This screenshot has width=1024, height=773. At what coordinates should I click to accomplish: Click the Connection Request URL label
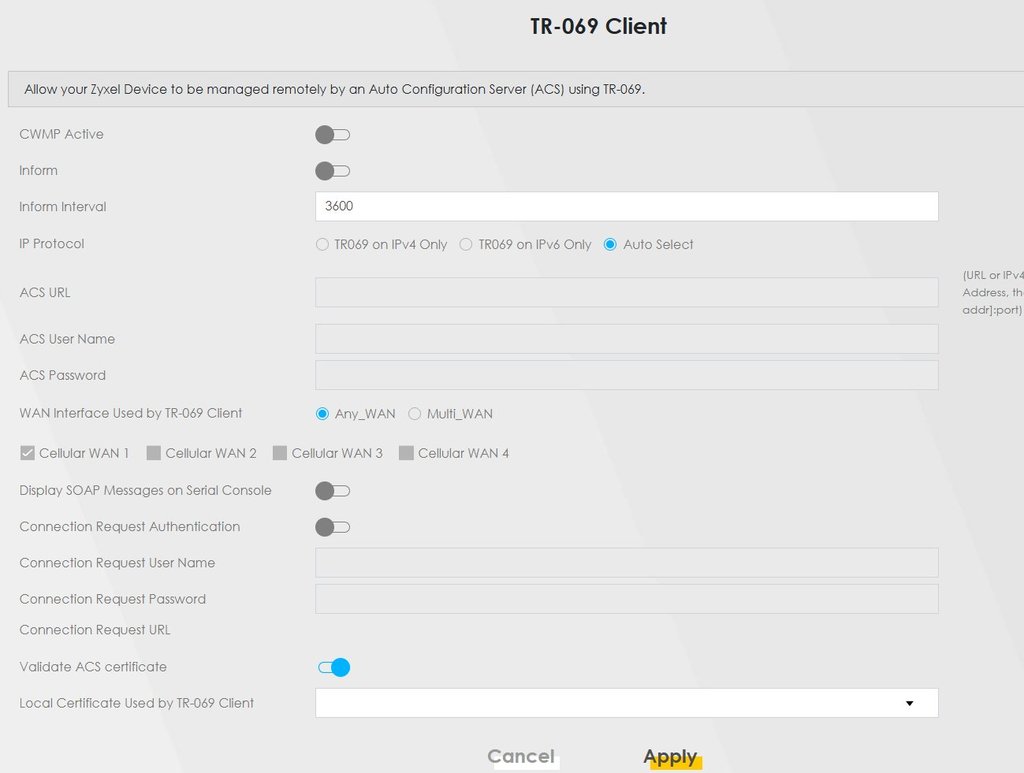tap(95, 630)
